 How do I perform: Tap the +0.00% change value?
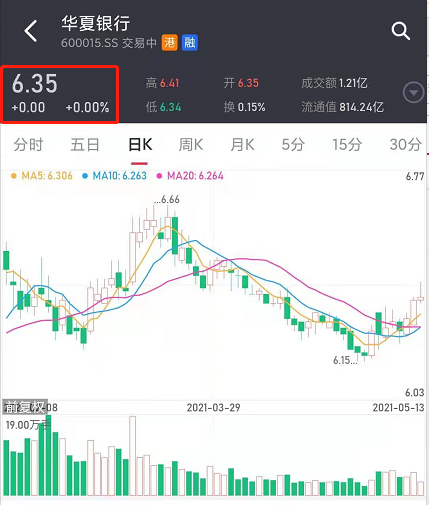[x=87, y=108]
